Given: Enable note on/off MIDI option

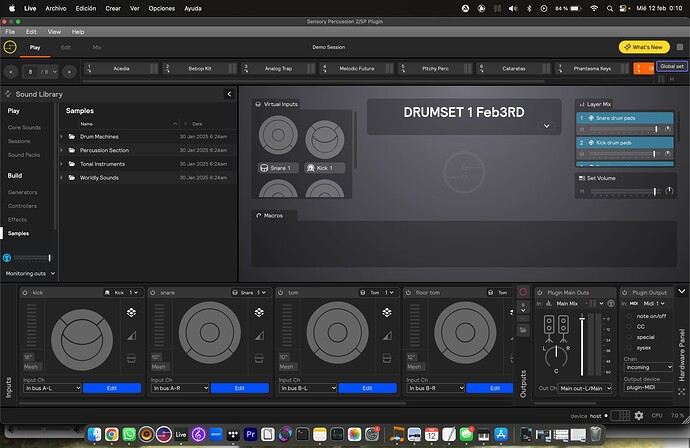Looking at the screenshot, I should (629, 316).
